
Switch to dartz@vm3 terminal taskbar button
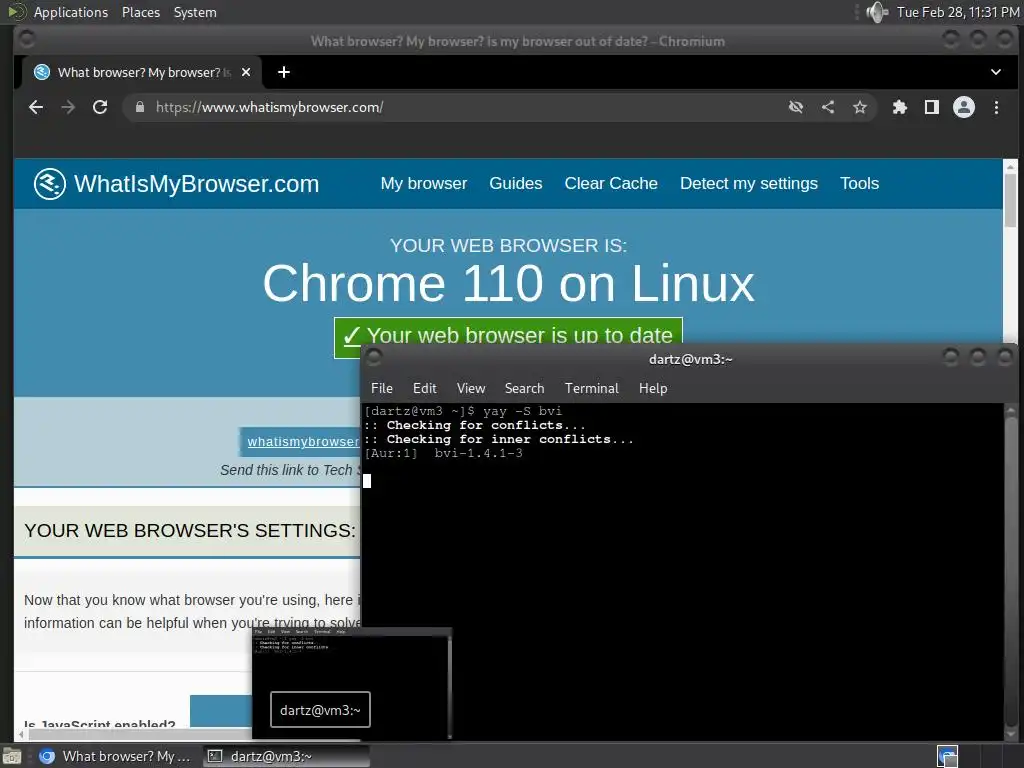pyautogui.click(x=286, y=756)
